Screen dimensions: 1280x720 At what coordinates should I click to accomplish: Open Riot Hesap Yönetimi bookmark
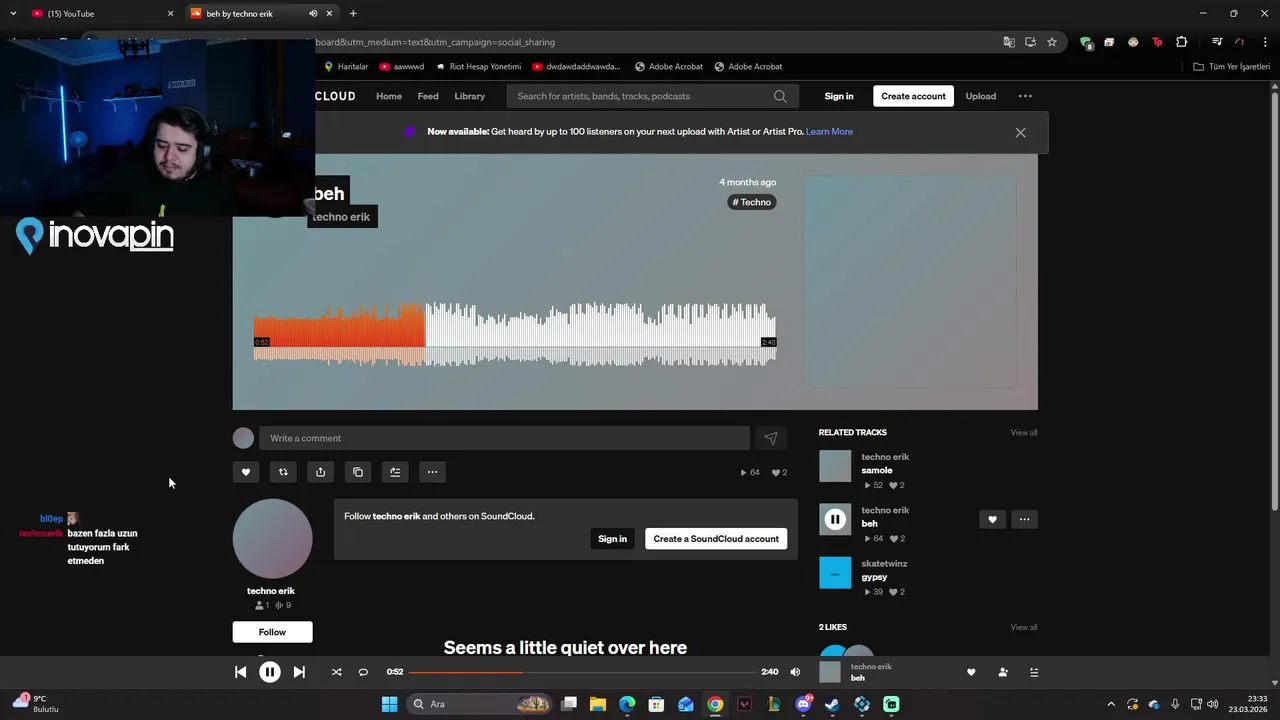coord(479,67)
